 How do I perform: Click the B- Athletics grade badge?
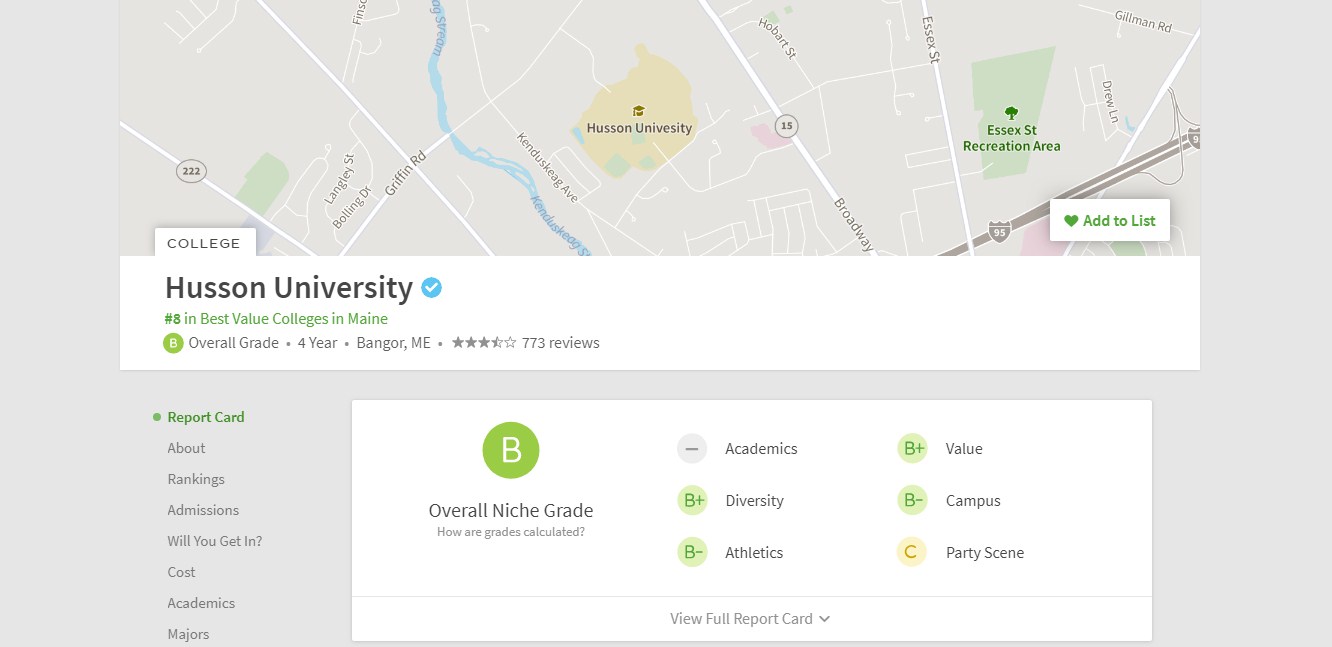(x=692, y=553)
